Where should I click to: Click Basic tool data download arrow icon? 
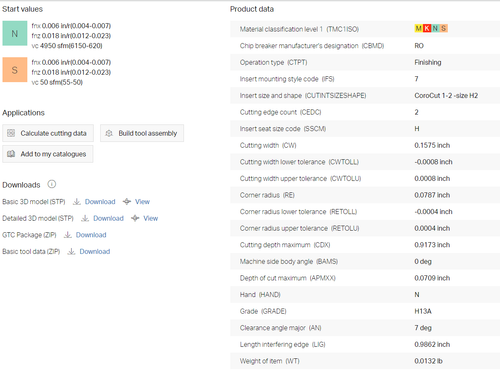pyautogui.click(x=71, y=252)
